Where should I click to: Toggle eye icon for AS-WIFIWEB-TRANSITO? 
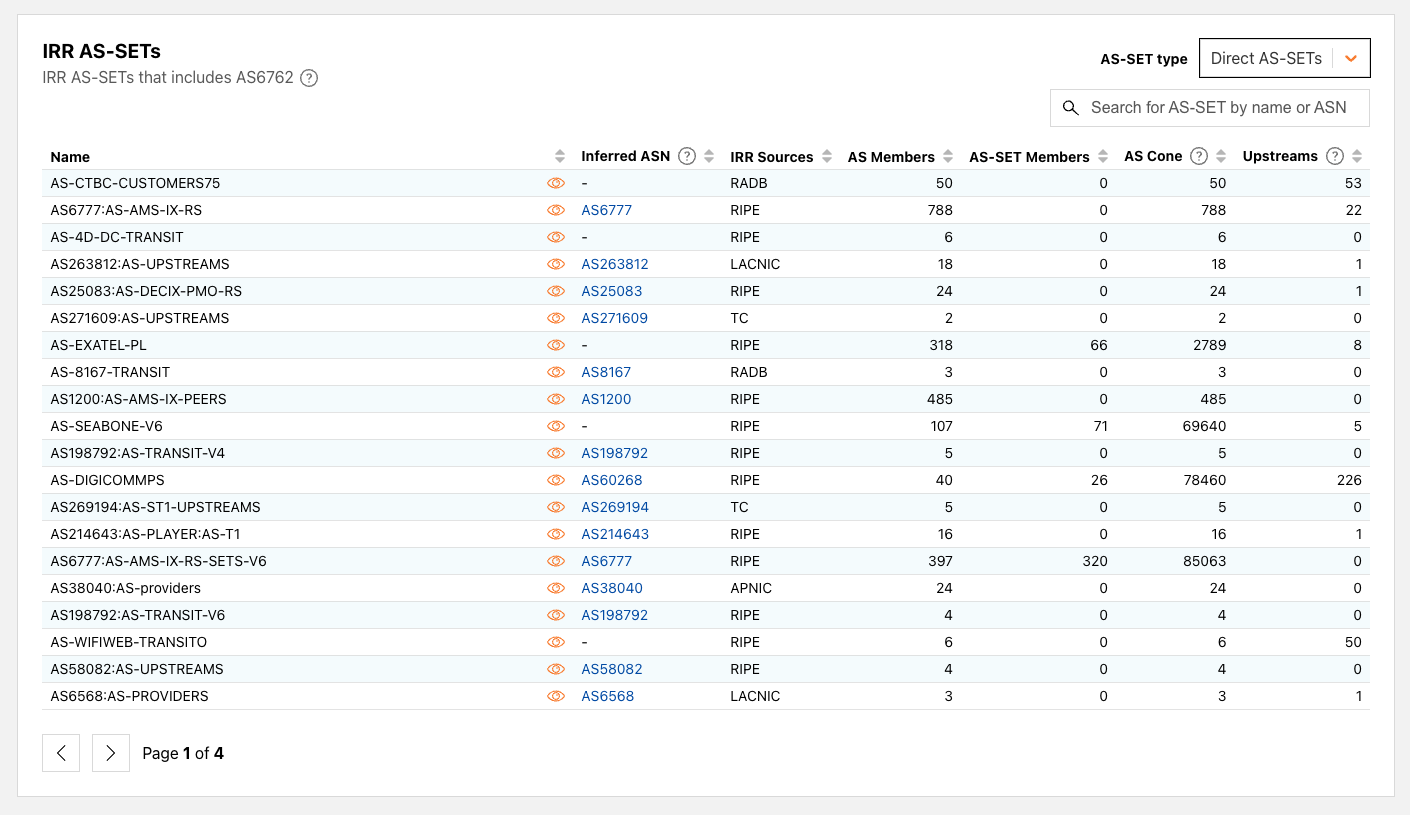pyautogui.click(x=556, y=643)
